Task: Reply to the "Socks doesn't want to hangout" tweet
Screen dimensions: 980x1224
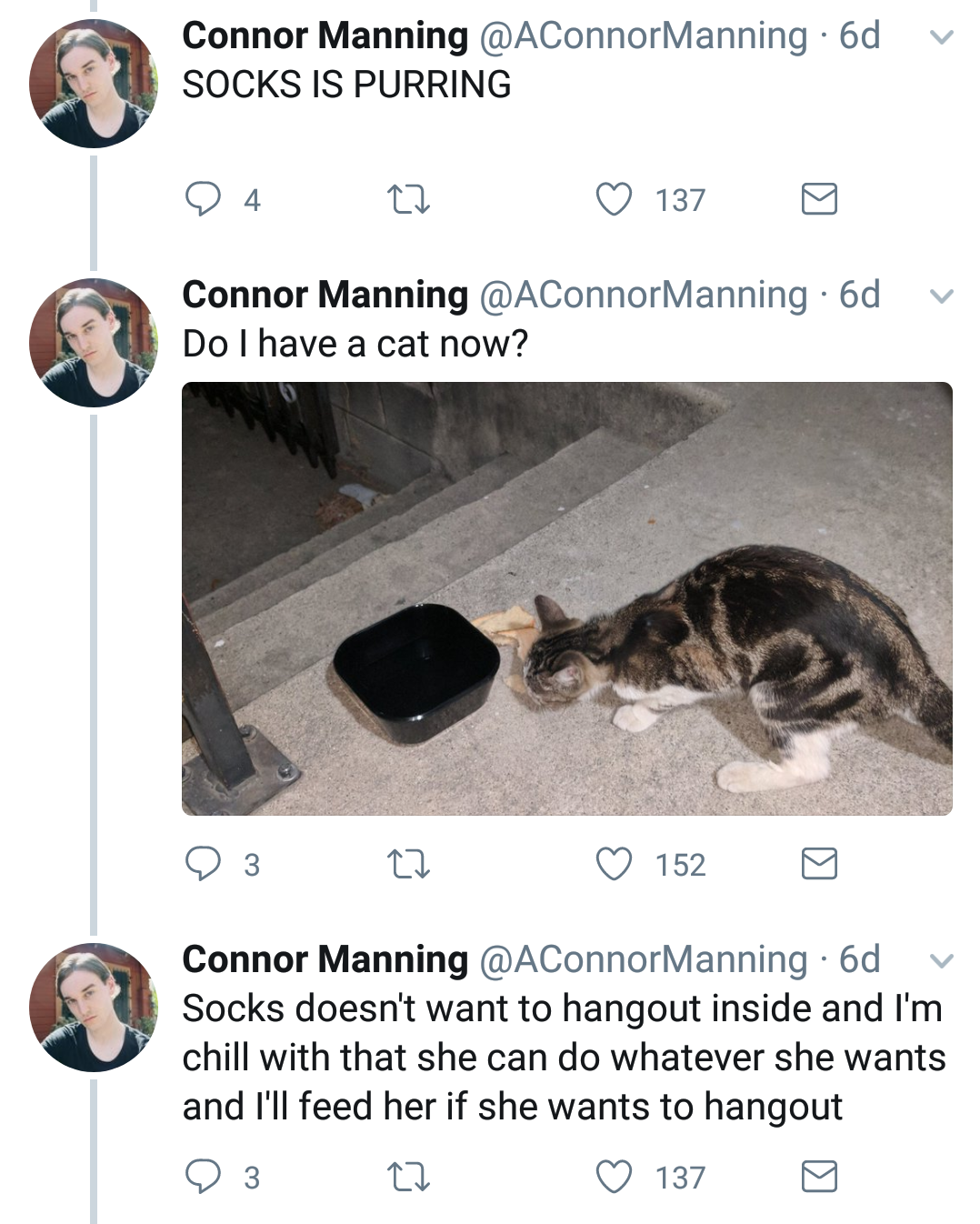Action: (203, 1177)
